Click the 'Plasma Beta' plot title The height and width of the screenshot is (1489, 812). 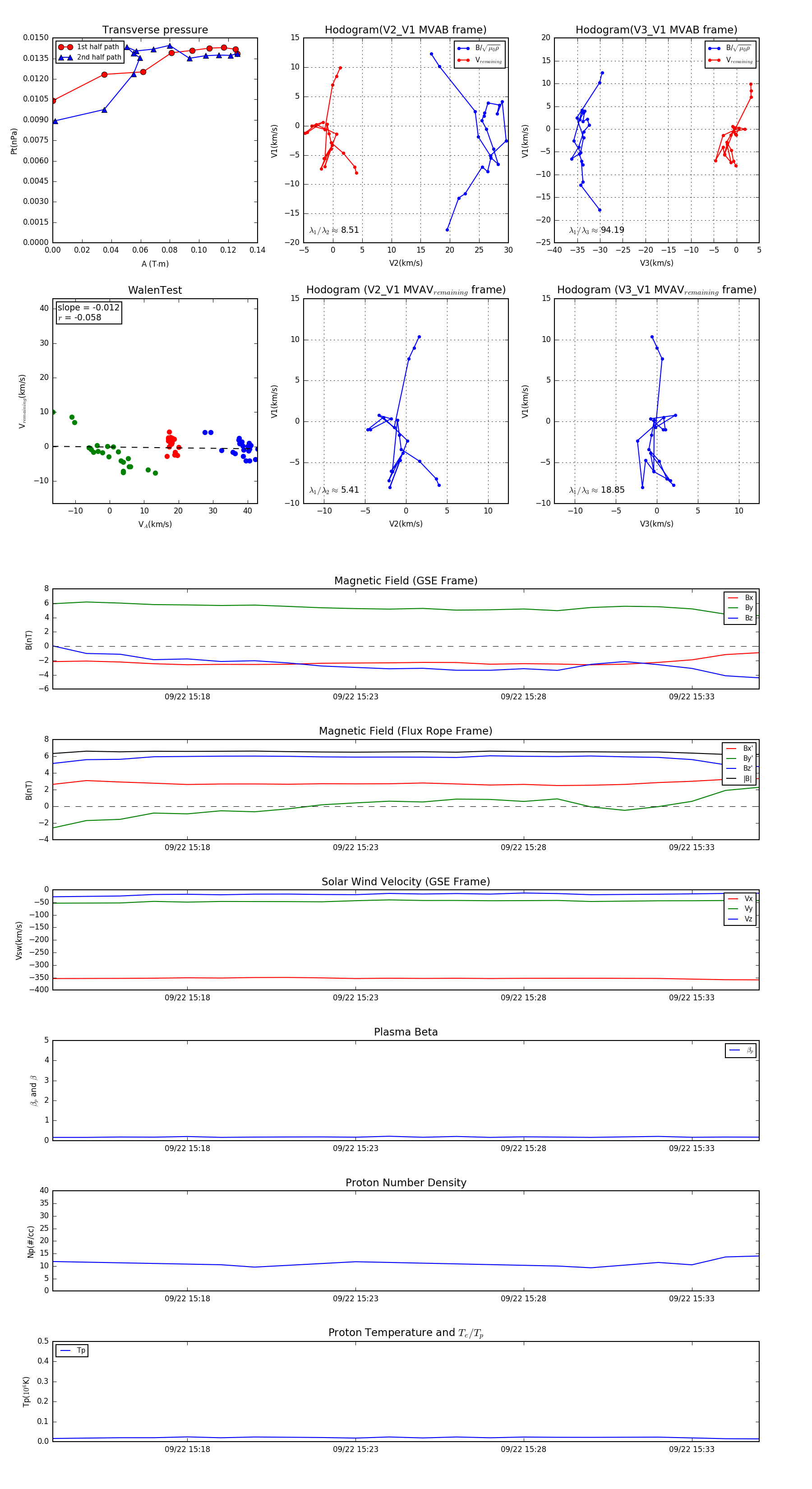click(406, 1032)
